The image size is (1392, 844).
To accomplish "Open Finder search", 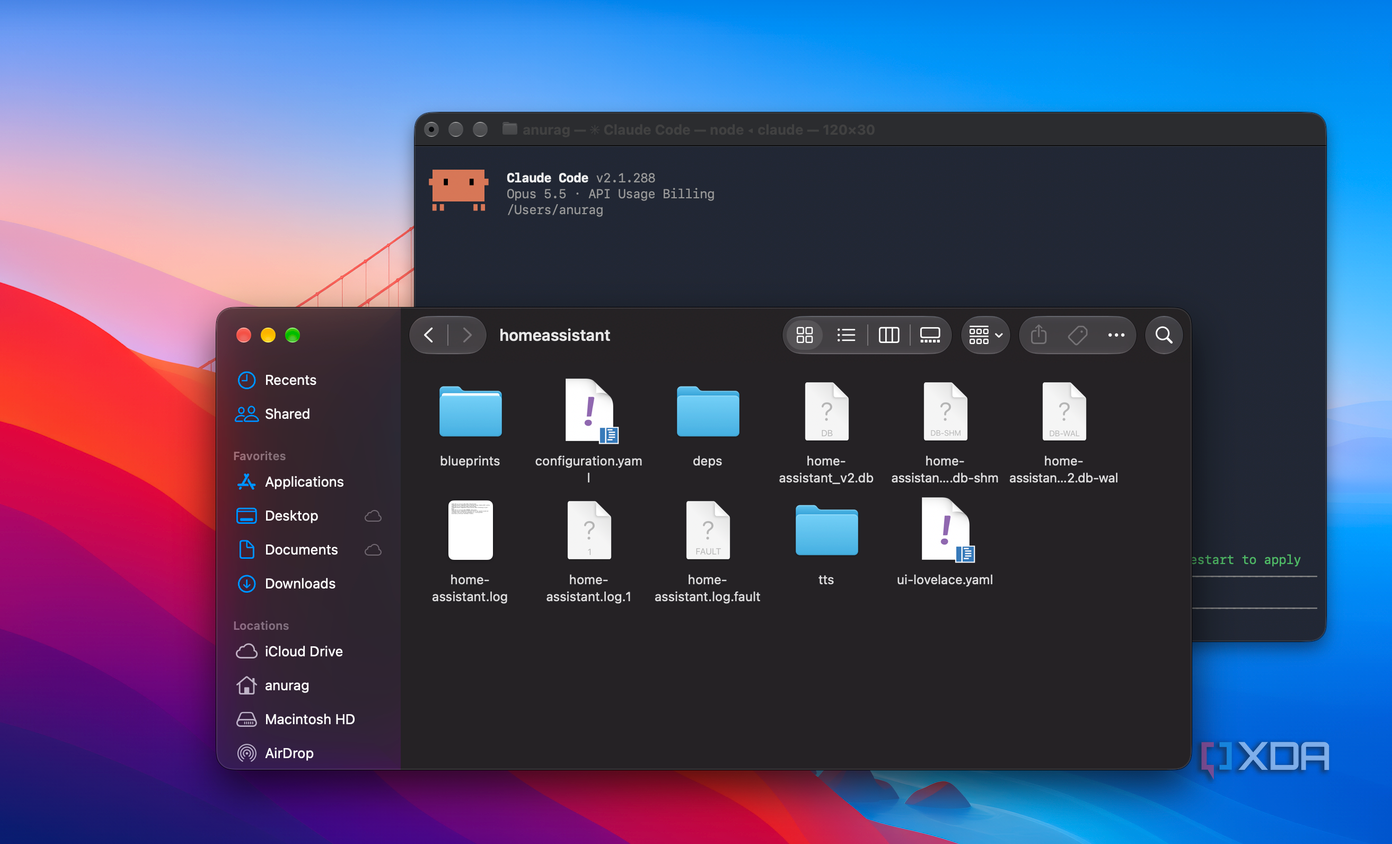I will coord(1164,335).
